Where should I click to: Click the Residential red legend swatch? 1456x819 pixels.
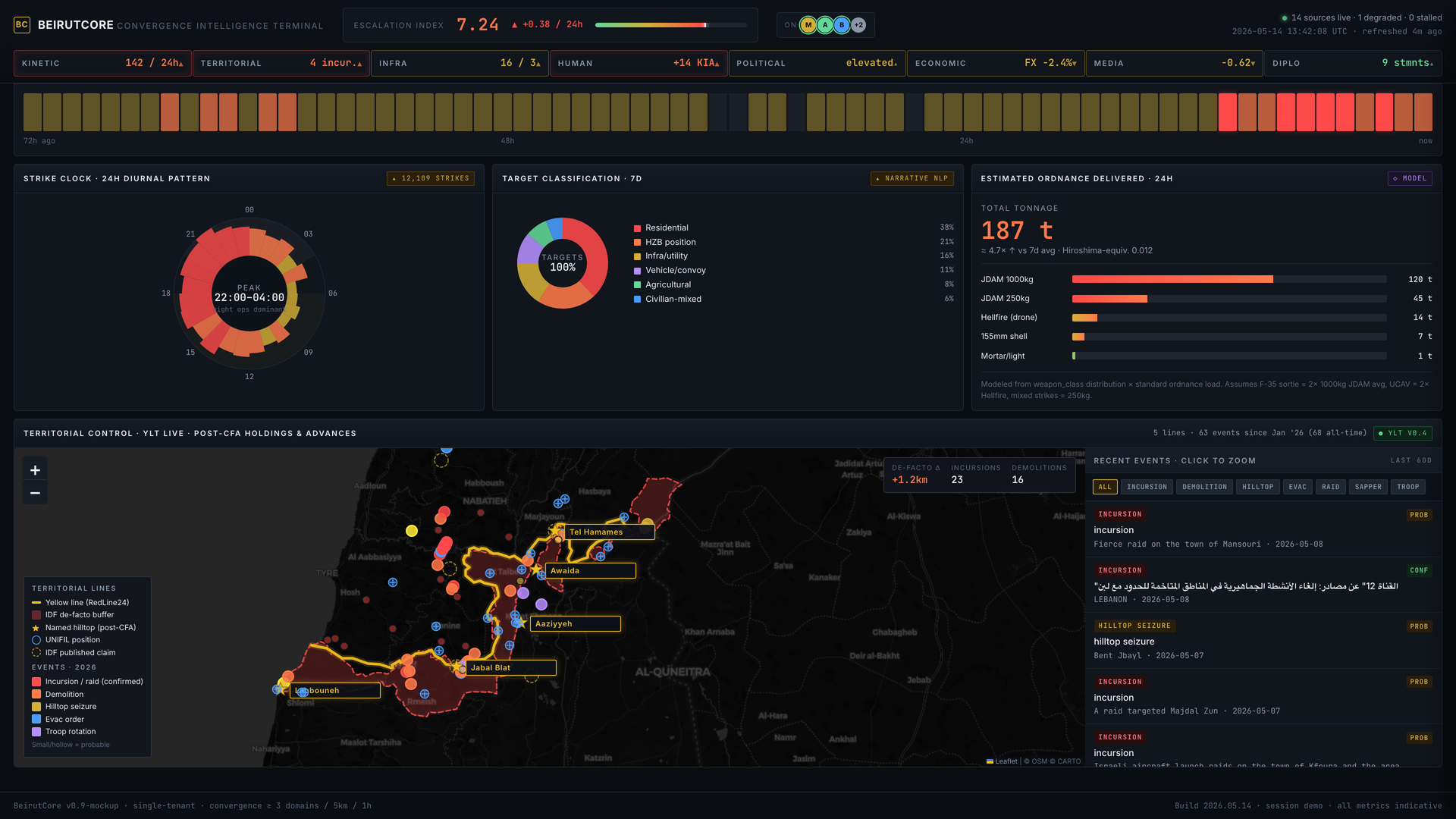(638, 228)
